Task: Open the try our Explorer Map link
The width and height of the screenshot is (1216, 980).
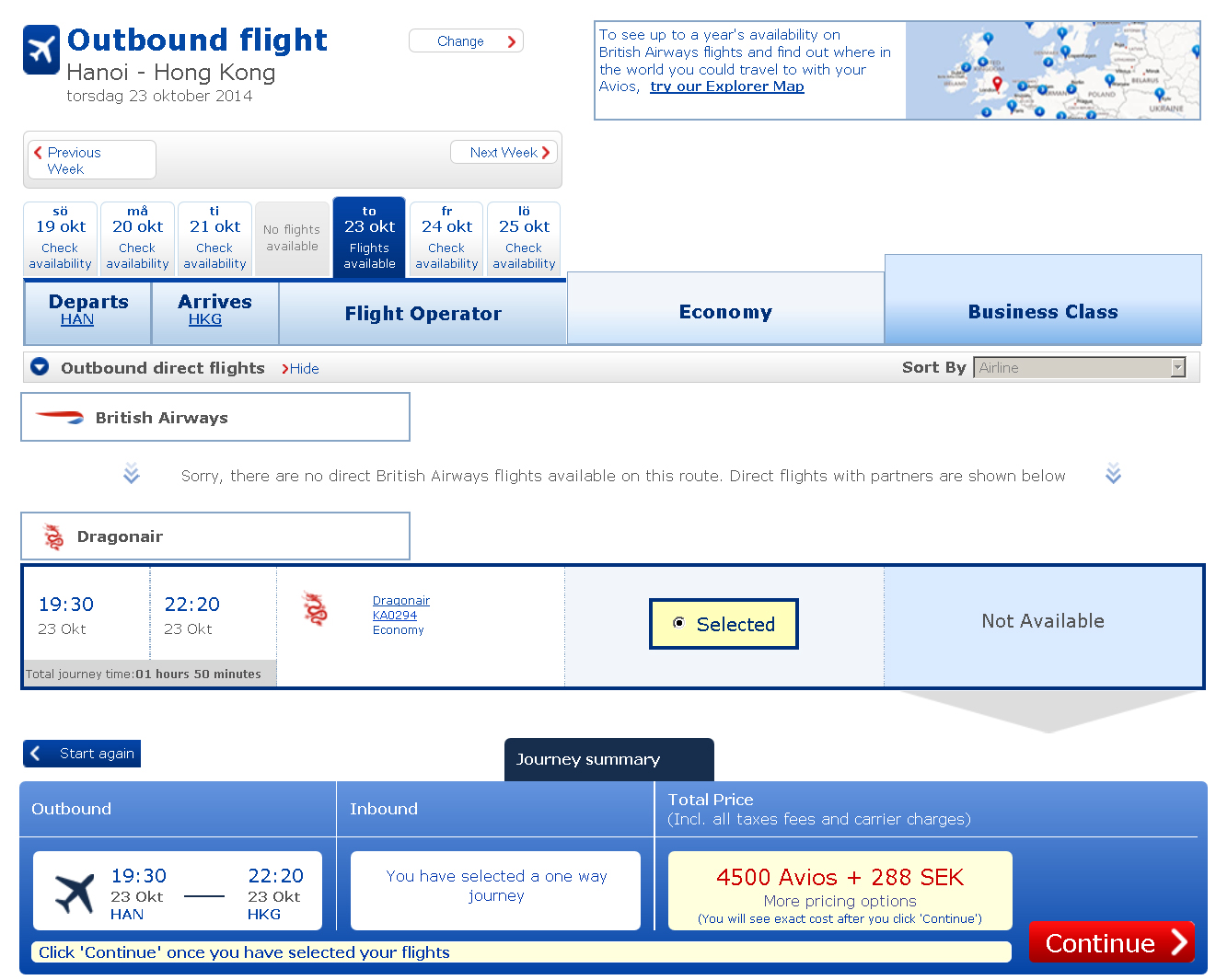Action: point(726,86)
